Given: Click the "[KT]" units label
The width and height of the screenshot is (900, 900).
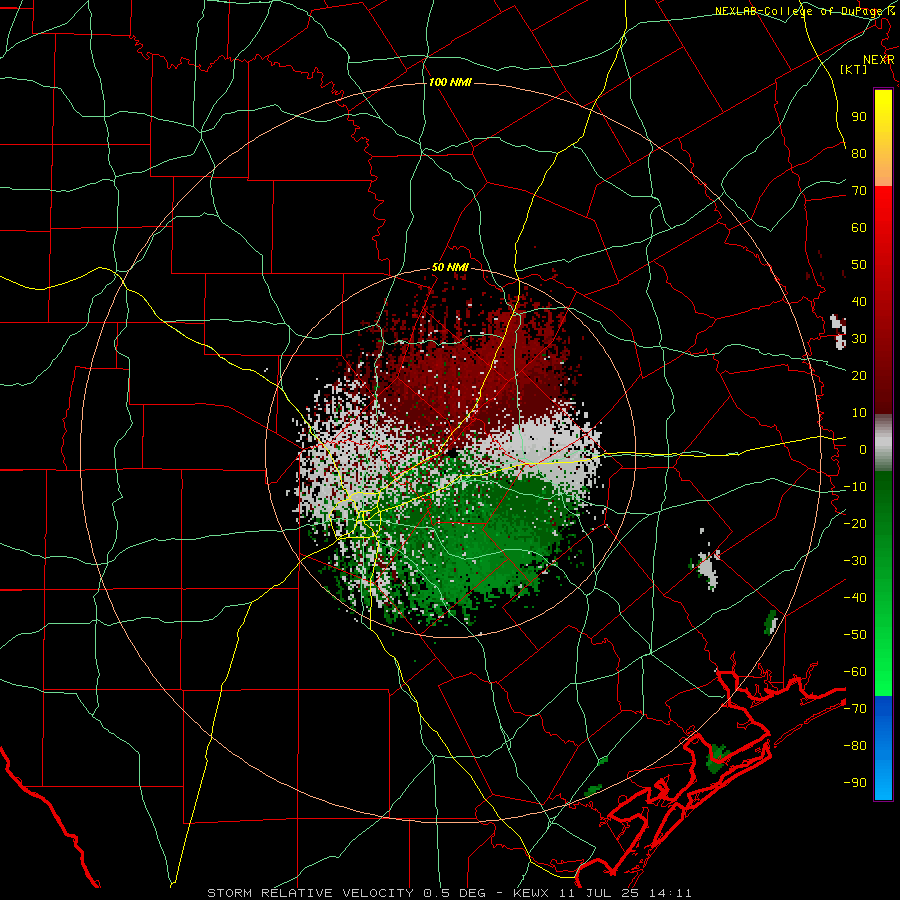Looking at the screenshot, I should coord(854,69).
